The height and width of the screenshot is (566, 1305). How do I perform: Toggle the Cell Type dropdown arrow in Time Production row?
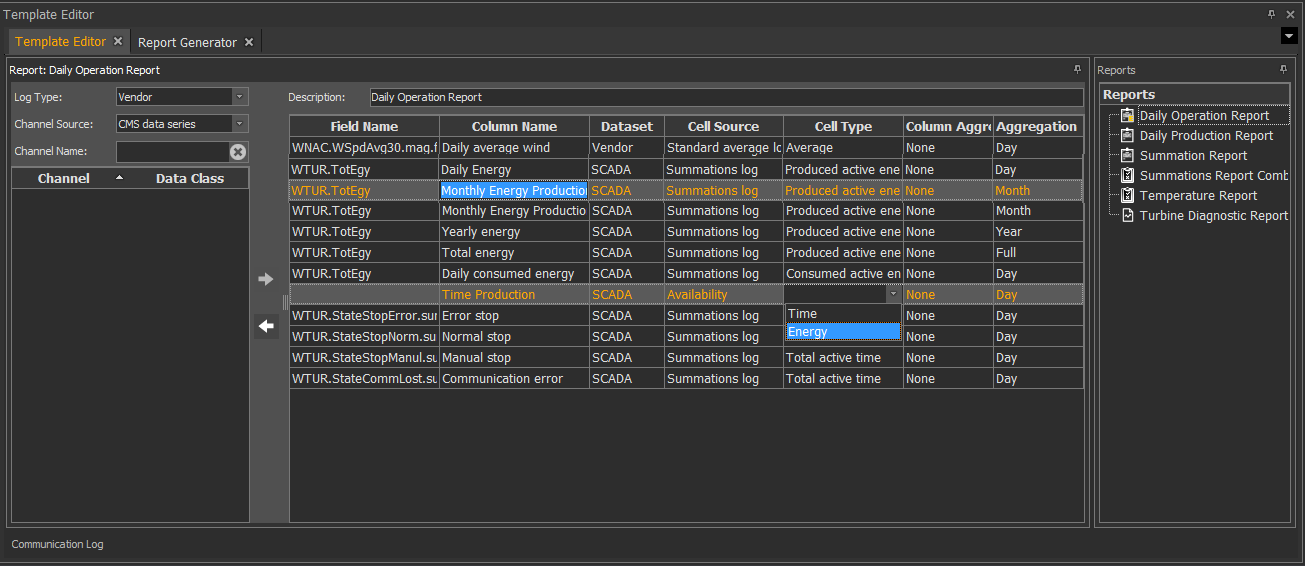(x=892, y=295)
